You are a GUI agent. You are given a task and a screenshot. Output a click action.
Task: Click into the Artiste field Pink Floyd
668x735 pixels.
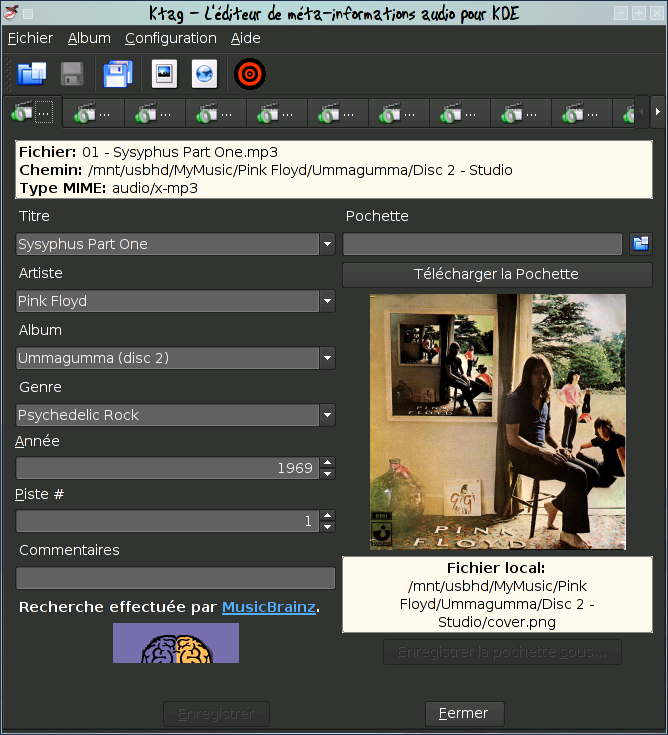(x=168, y=301)
